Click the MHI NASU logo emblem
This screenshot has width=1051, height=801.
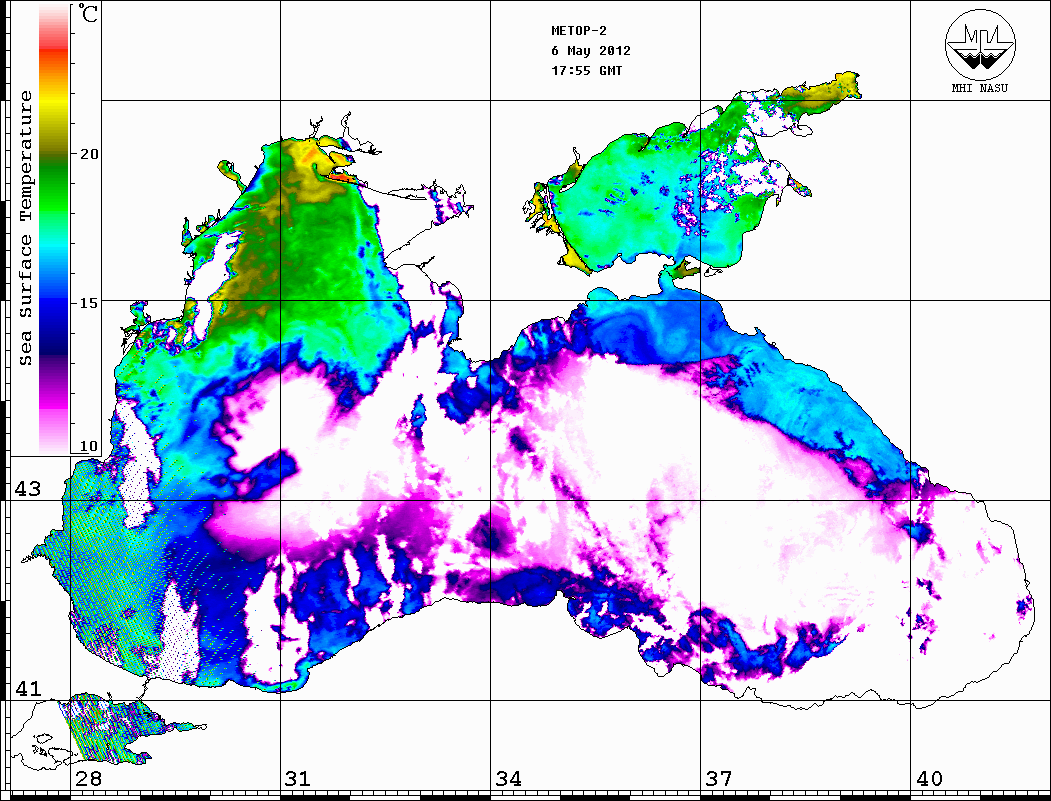(980, 44)
